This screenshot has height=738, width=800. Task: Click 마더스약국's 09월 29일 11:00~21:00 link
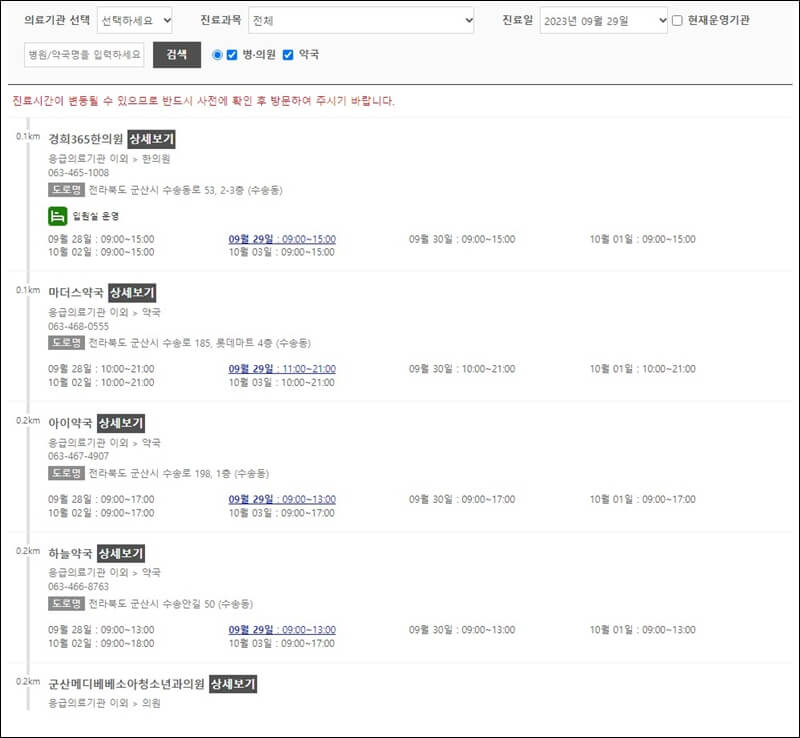tap(282, 368)
